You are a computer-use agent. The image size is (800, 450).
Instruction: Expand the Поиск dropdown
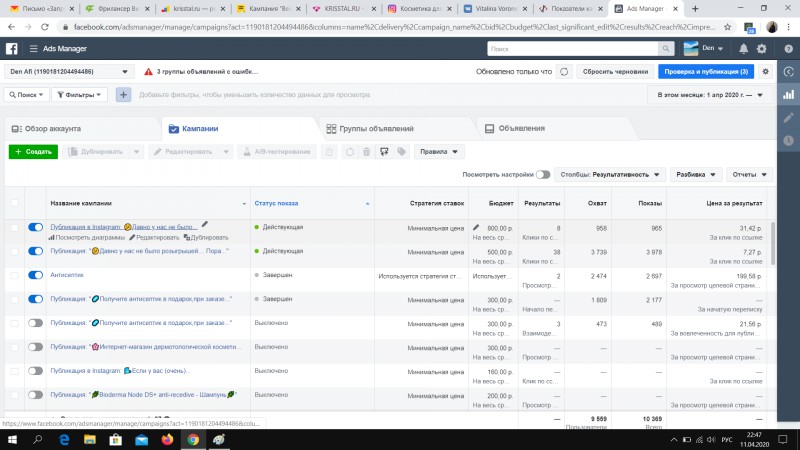click(26, 94)
